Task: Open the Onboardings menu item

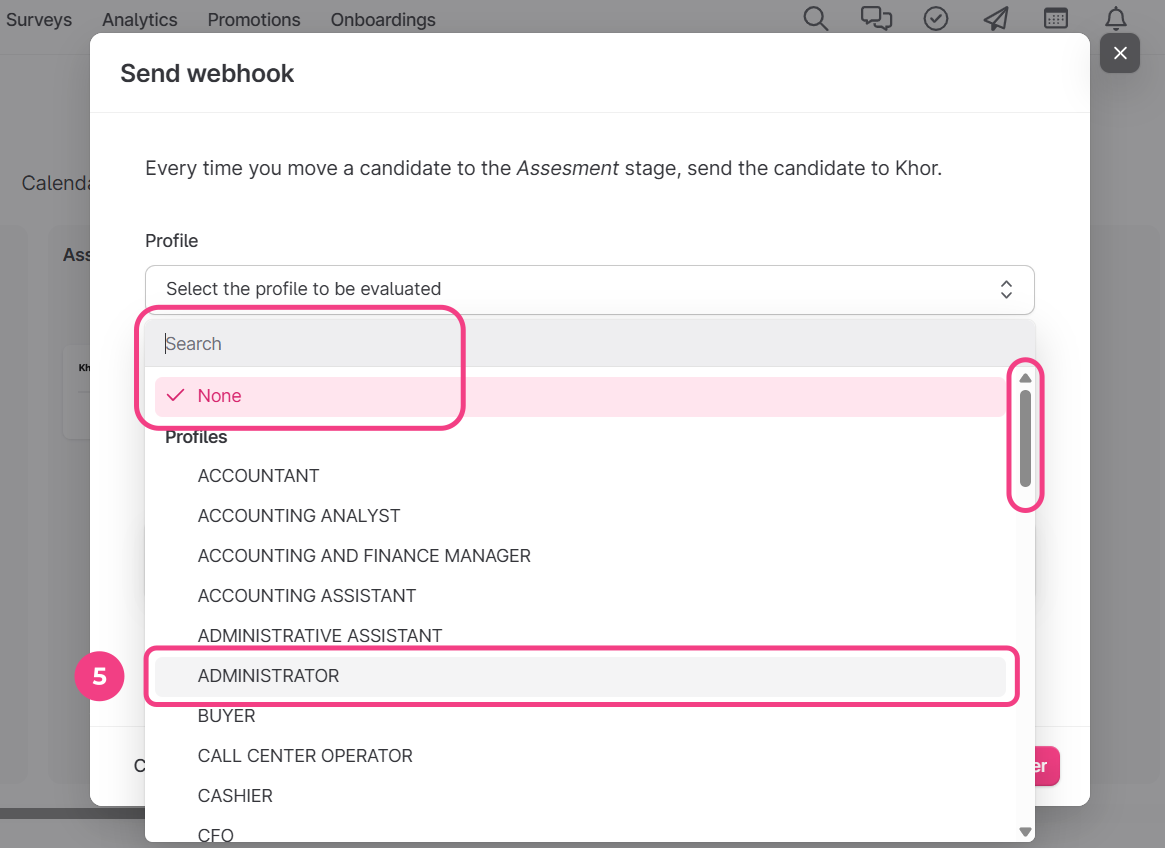Action: pyautogui.click(x=383, y=20)
